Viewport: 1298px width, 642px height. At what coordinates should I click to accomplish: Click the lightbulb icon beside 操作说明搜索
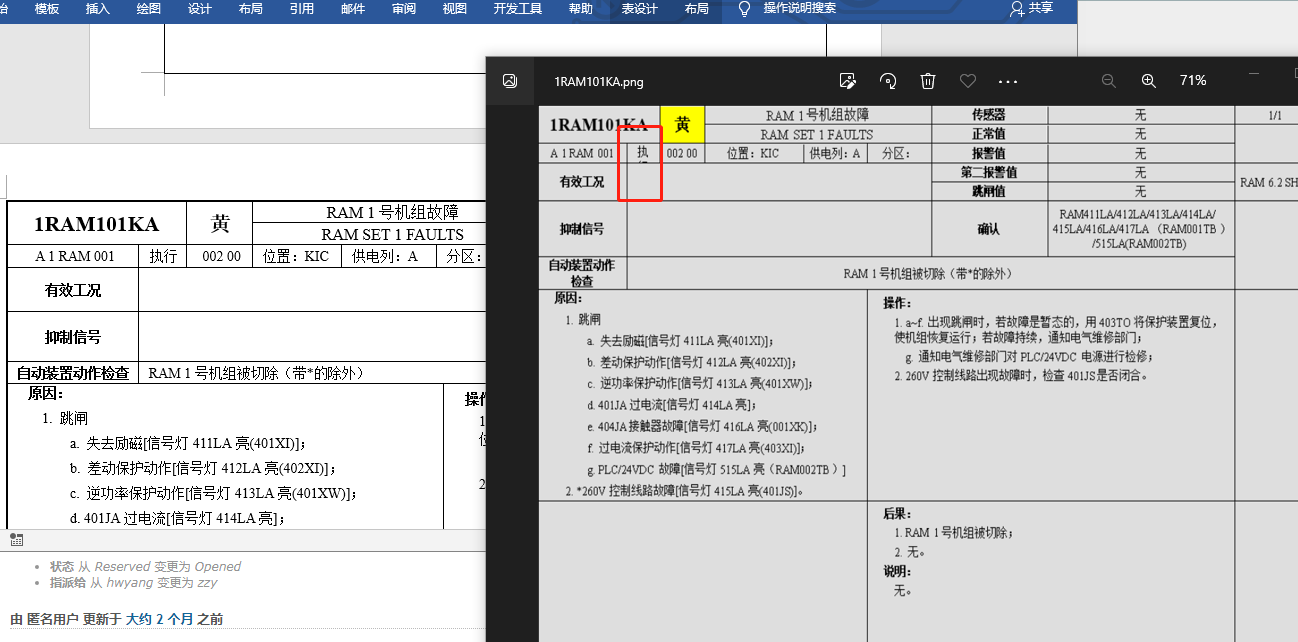click(x=744, y=9)
